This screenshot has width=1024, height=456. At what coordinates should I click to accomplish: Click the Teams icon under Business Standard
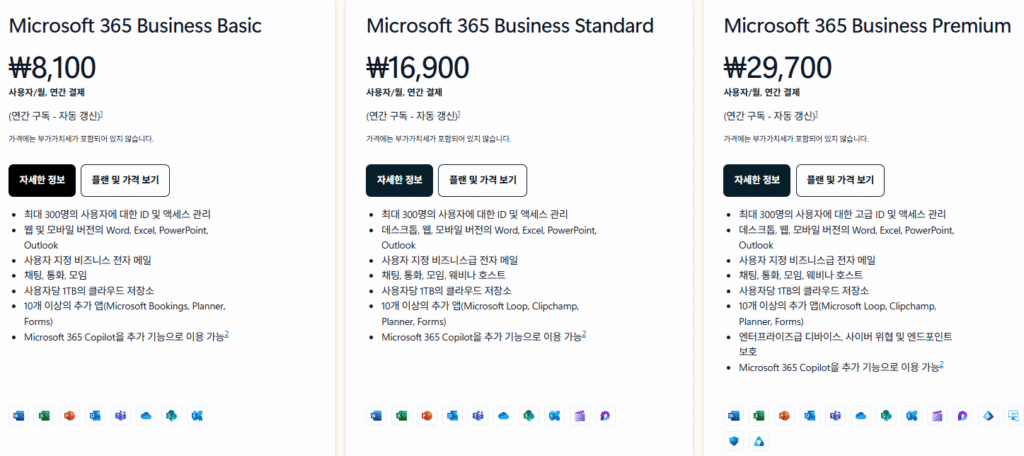pos(478,415)
